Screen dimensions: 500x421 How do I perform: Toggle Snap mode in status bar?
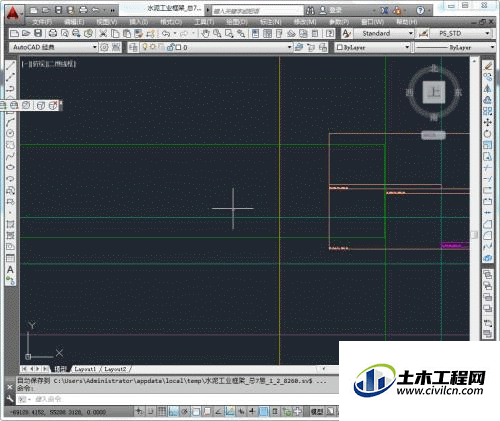[x=150, y=412]
